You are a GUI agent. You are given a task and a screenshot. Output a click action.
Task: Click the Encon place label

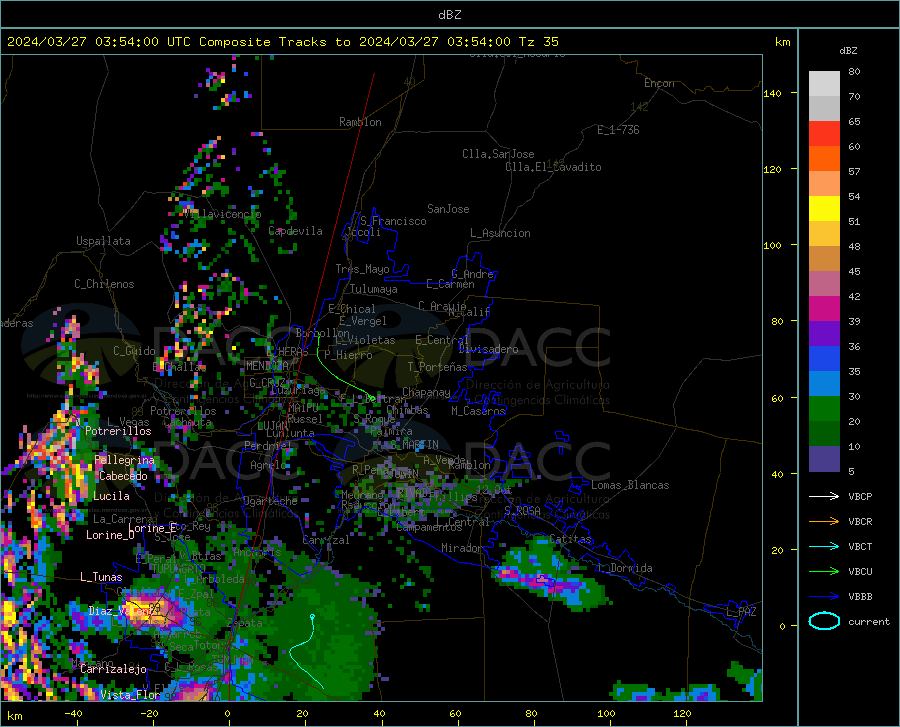(x=659, y=83)
